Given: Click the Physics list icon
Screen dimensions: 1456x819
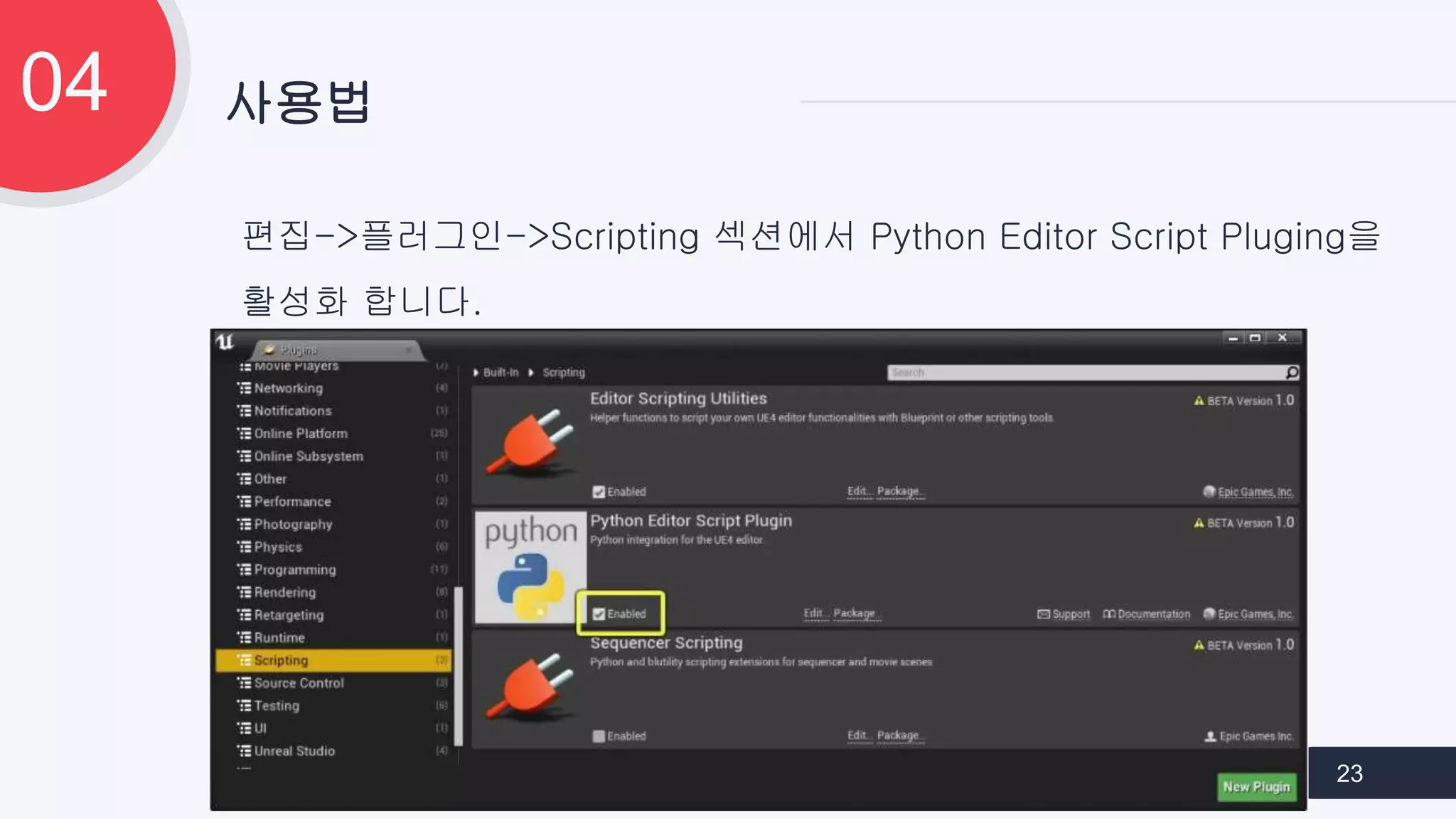Looking at the screenshot, I should (x=244, y=547).
